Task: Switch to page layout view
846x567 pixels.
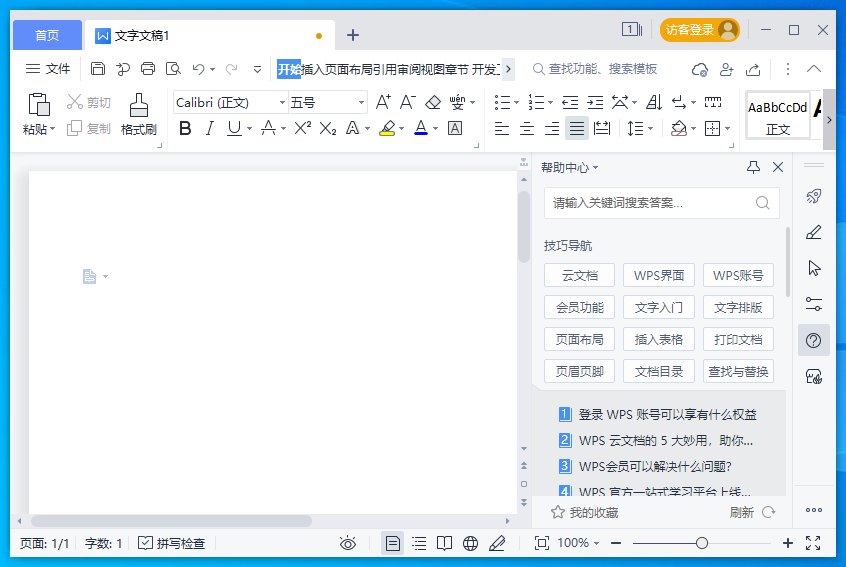Action: pos(392,543)
